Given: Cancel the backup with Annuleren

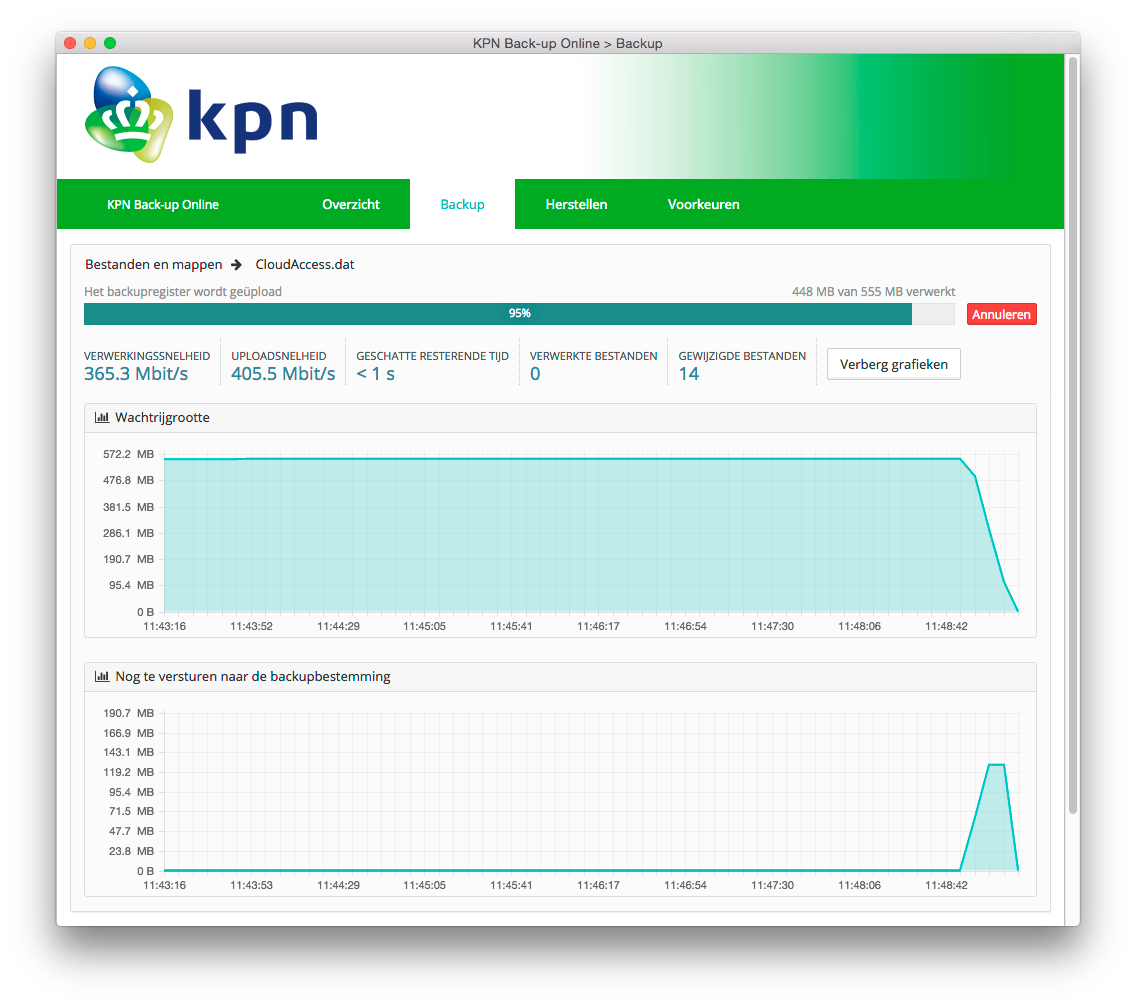Looking at the screenshot, I should [x=1001, y=314].
